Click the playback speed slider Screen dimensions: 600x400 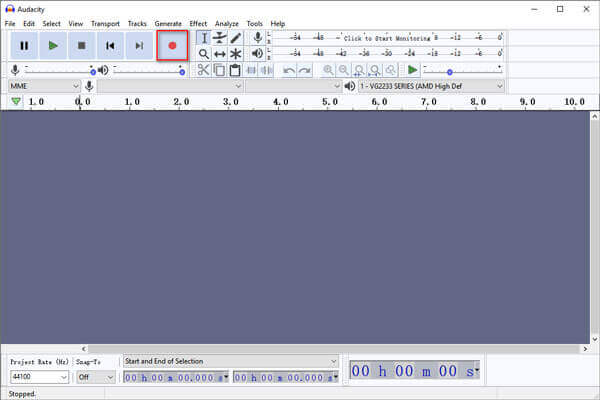tap(462, 71)
